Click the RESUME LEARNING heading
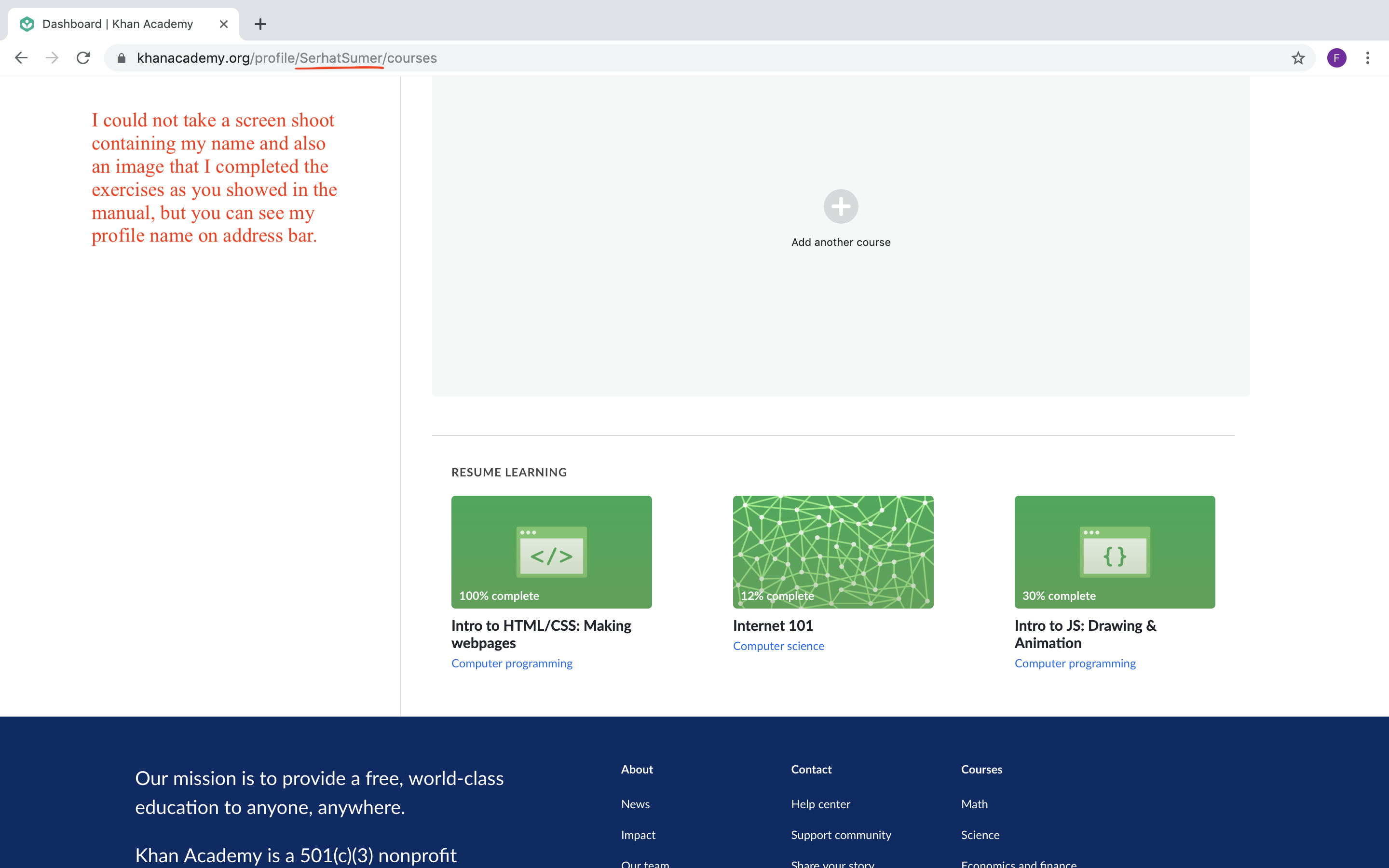Viewport: 1389px width, 868px height. coord(508,472)
